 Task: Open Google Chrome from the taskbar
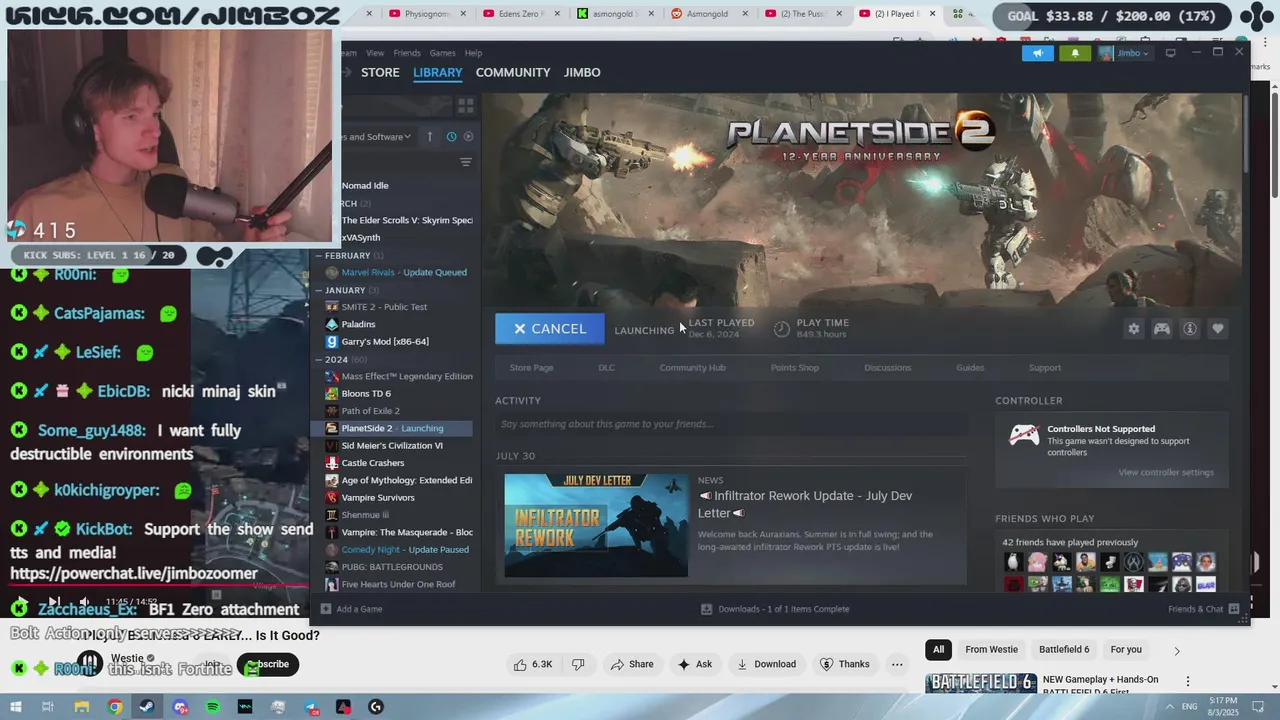tap(115, 707)
